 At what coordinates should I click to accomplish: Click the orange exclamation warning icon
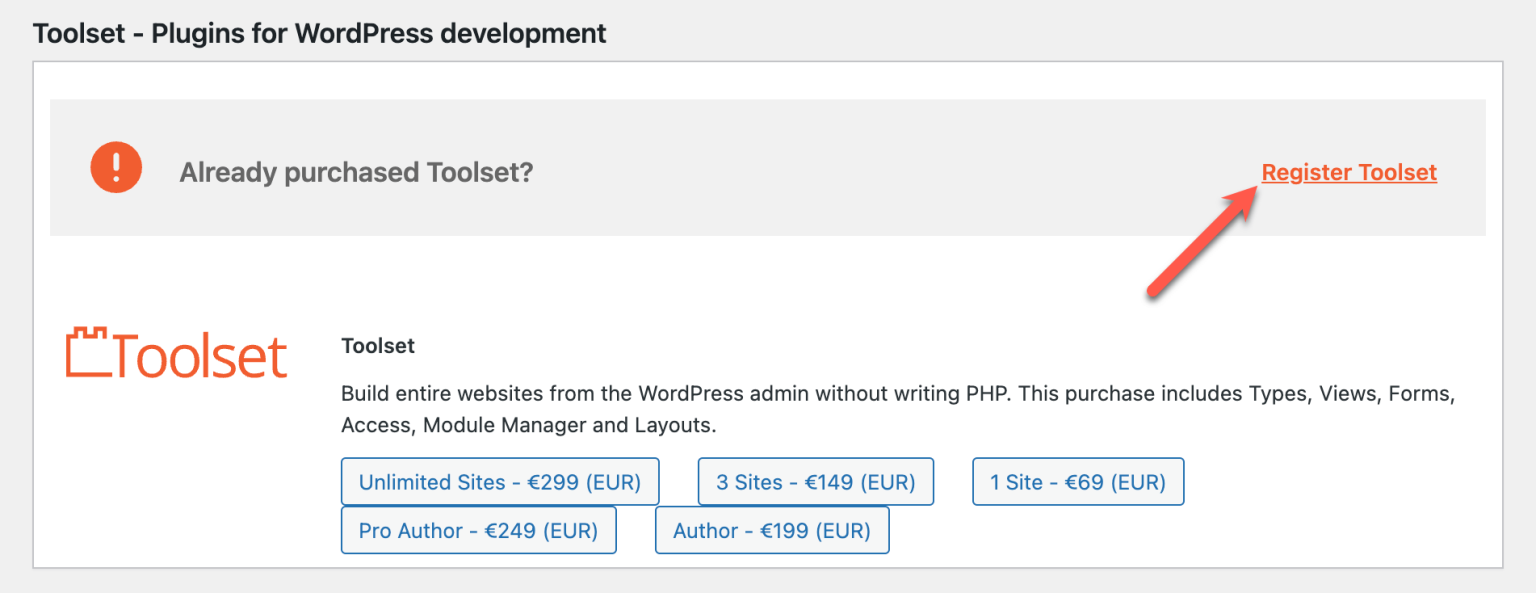point(116,167)
